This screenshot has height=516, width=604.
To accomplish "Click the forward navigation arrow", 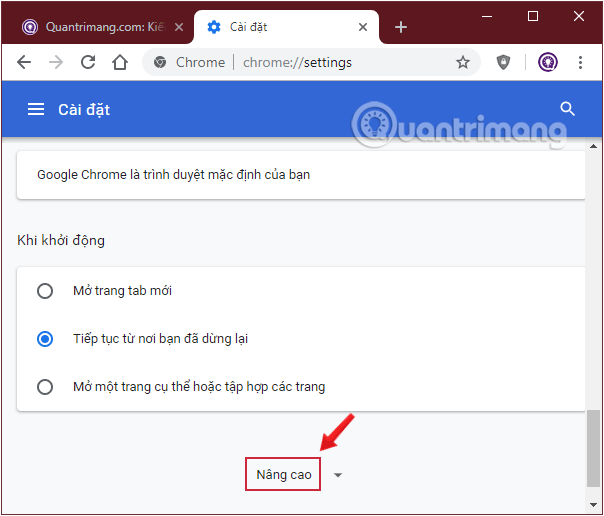I will click(56, 62).
